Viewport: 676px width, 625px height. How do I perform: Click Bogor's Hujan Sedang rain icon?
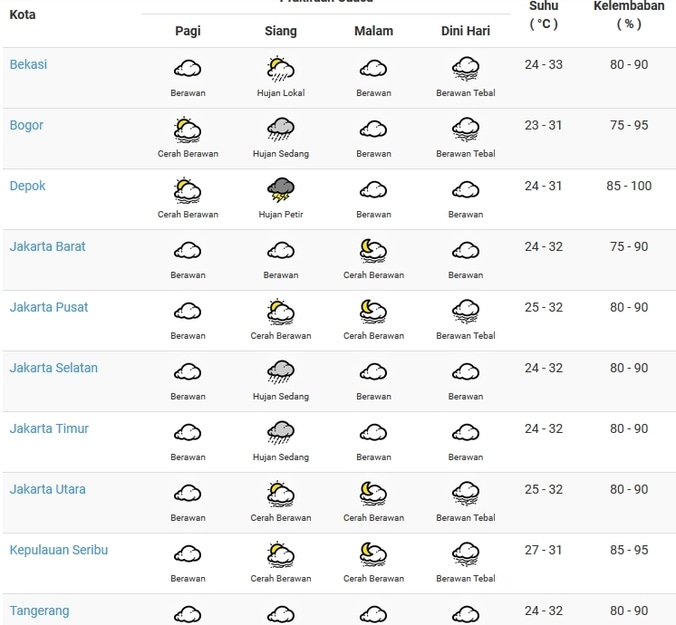point(280,129)
